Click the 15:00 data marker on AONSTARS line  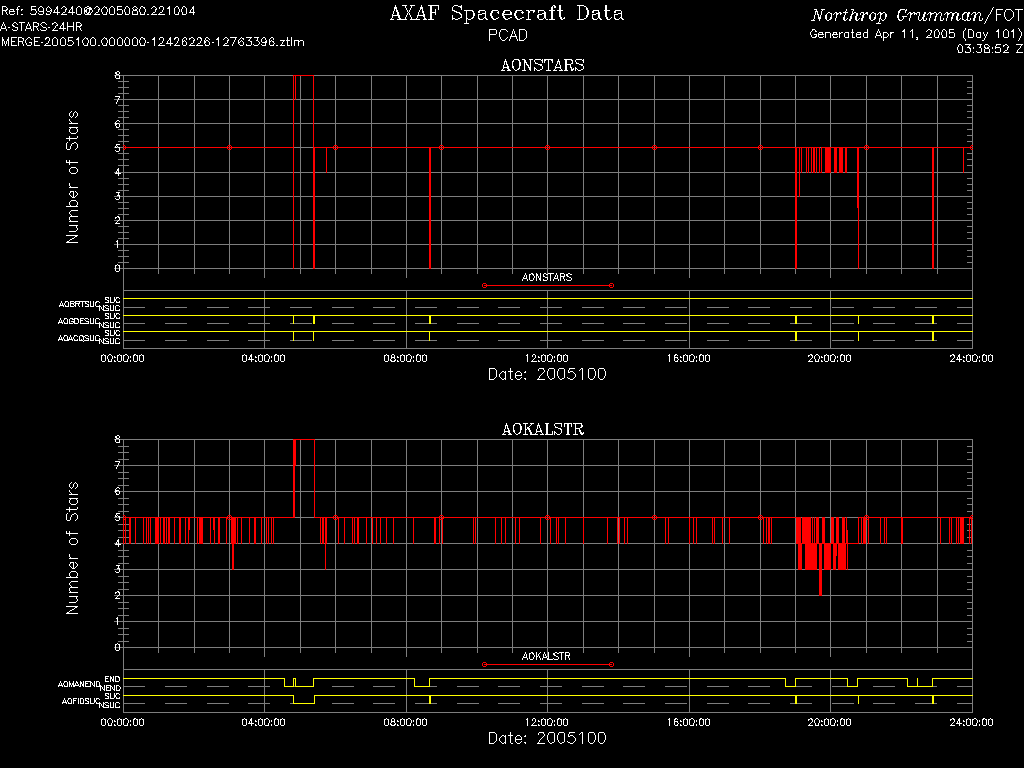pyautogui.click(x=654, y=148)
